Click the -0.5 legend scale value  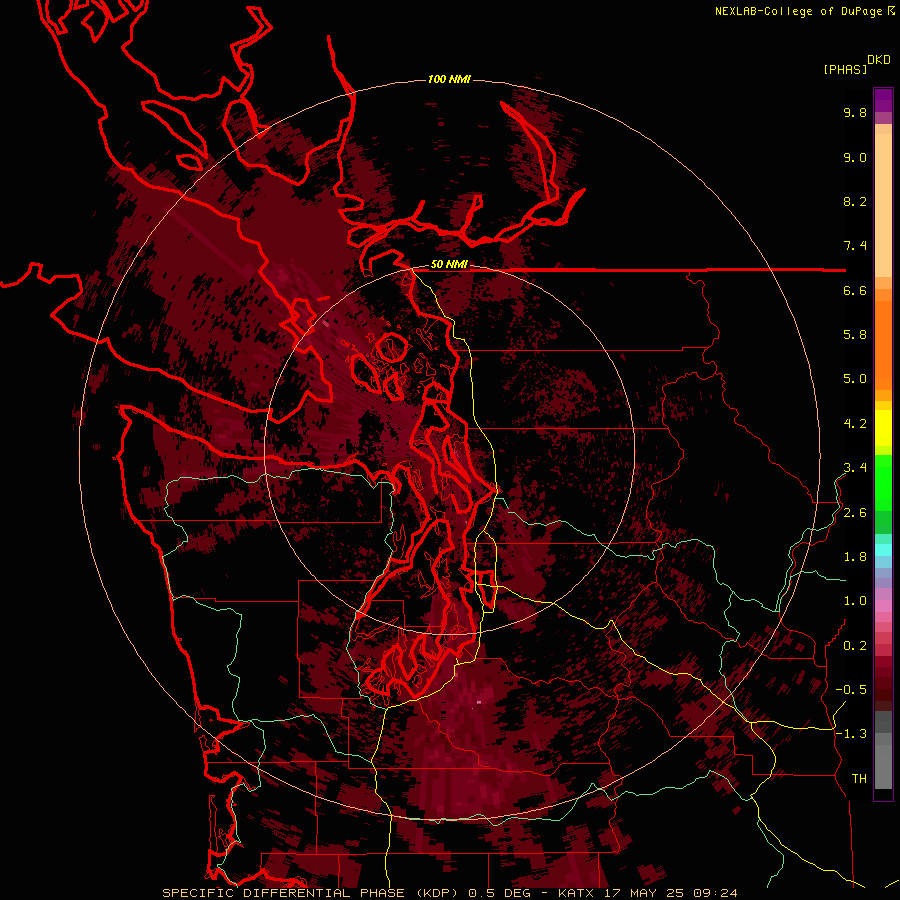click(x=851, y=690)
